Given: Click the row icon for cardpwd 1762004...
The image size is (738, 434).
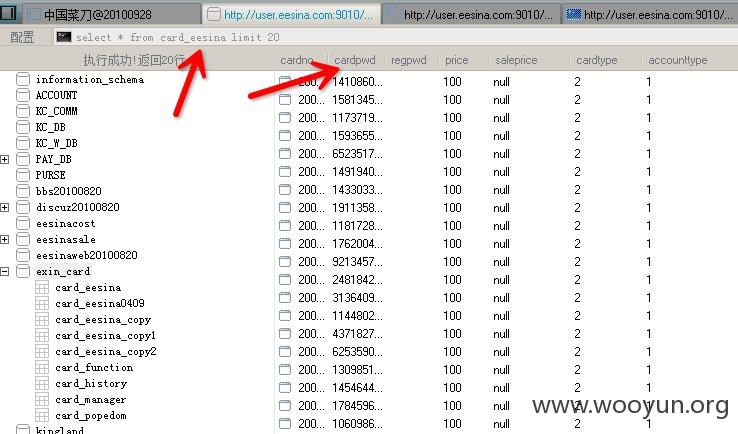Looking at the screenshot, I should 285,243.
